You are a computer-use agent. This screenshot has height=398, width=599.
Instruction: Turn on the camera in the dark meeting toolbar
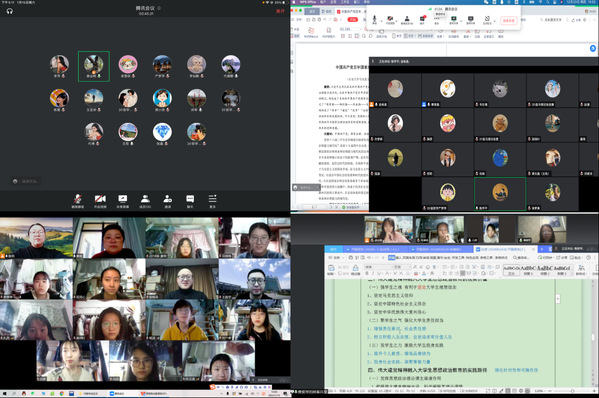[100, 199]
